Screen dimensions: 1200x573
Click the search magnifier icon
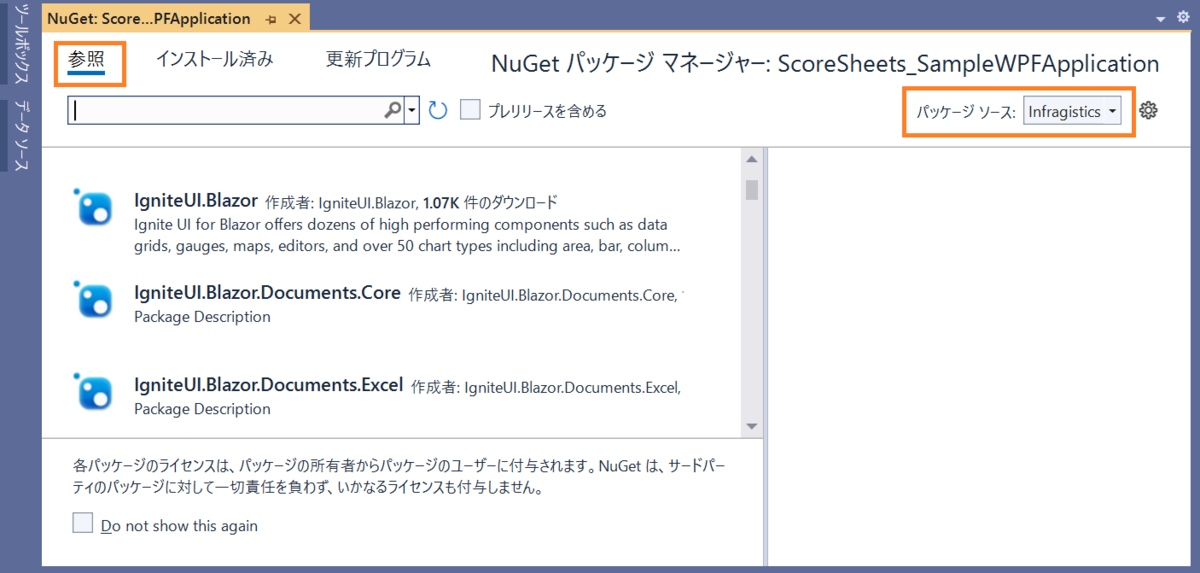click(392, 110)
